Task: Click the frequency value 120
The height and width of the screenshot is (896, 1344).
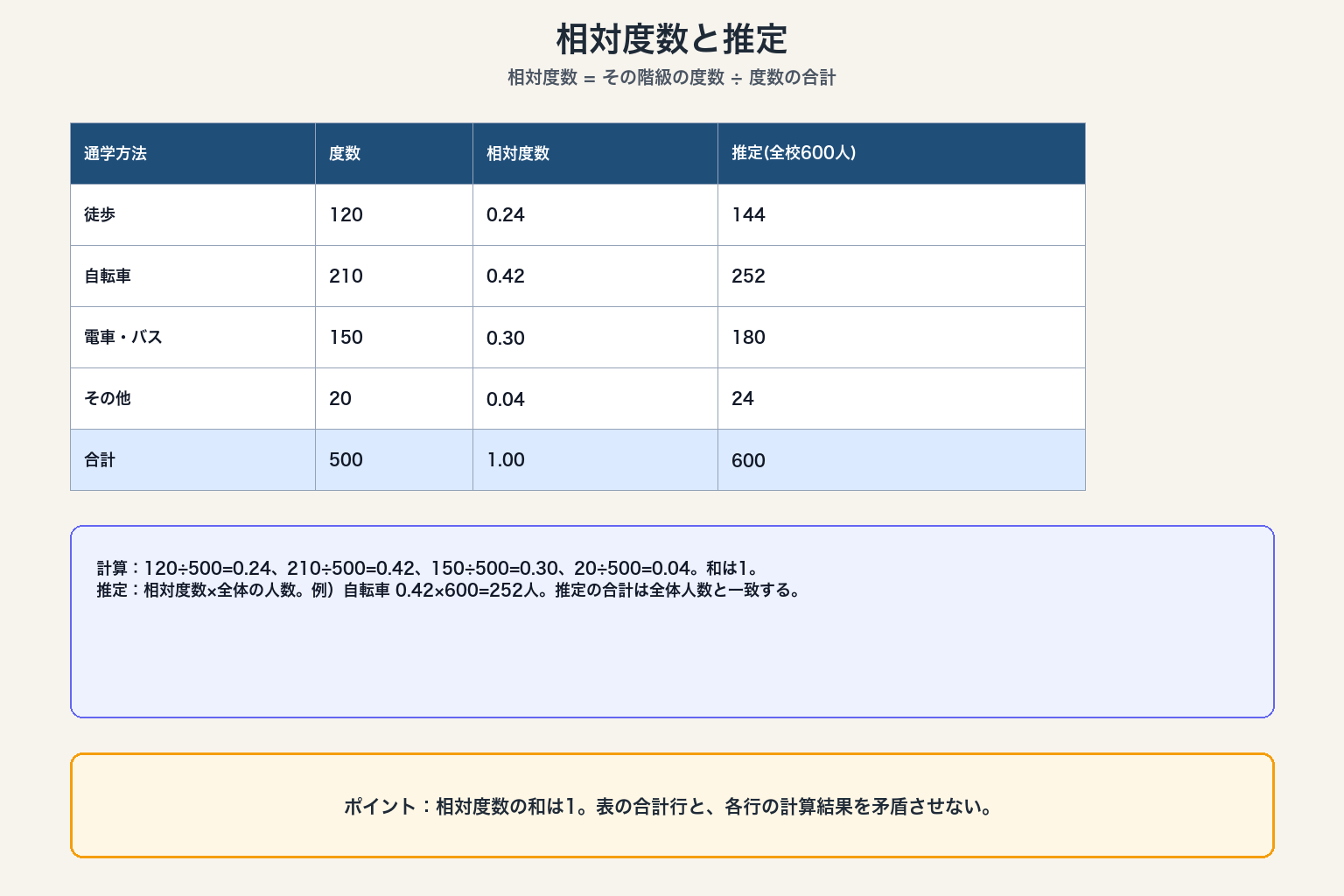Action: [x=346, y=214]
